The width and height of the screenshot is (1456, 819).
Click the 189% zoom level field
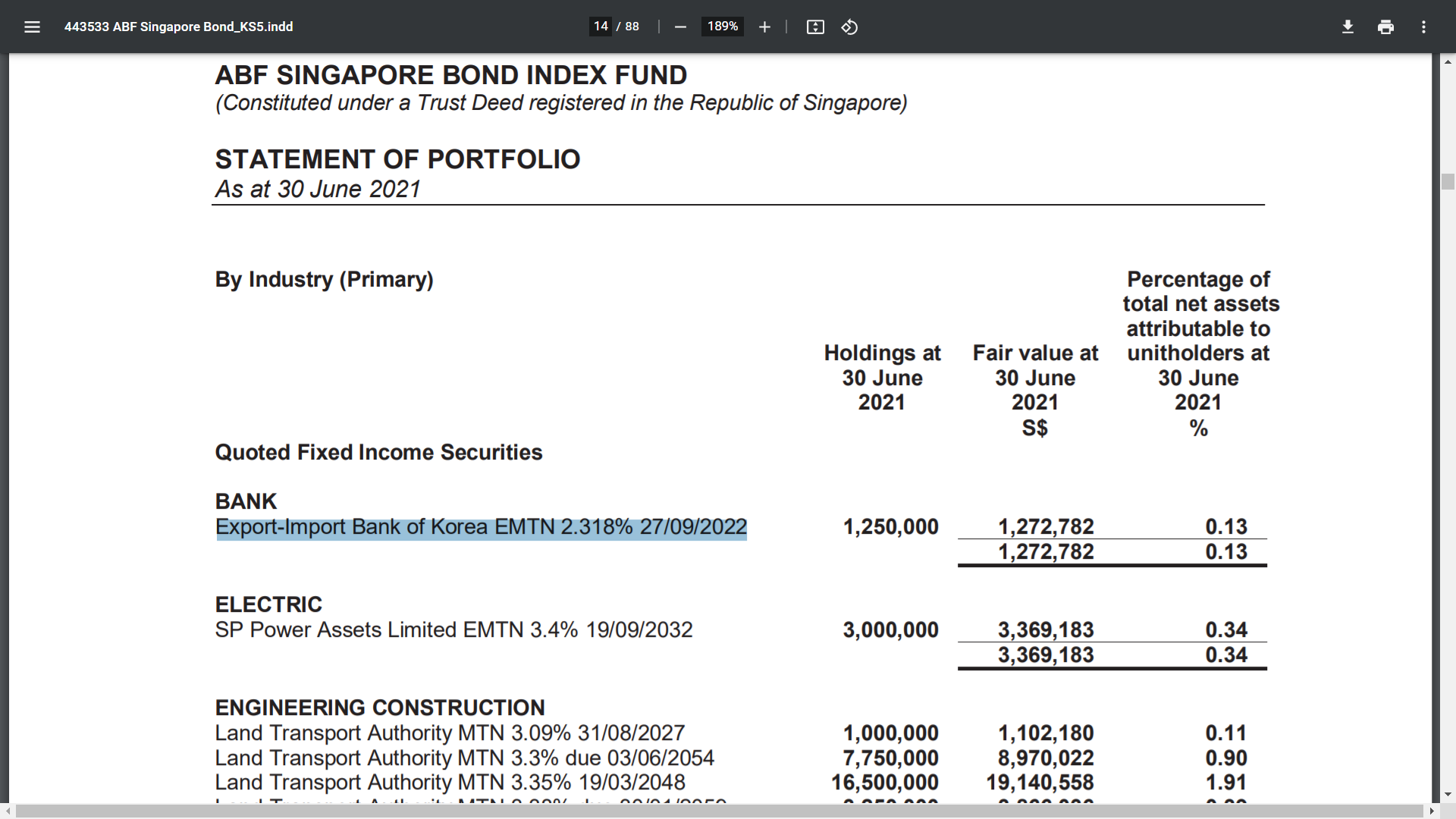[x=722, y=27]
